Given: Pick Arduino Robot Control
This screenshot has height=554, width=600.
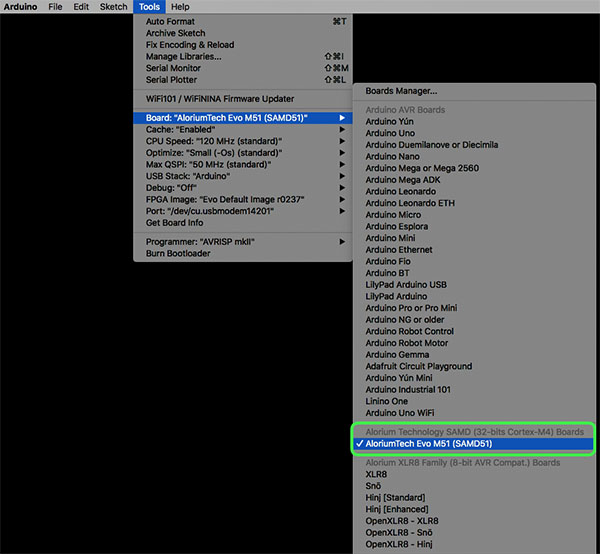Looking at the screenshot, I should pyautogui.click(x=474, y=332).
